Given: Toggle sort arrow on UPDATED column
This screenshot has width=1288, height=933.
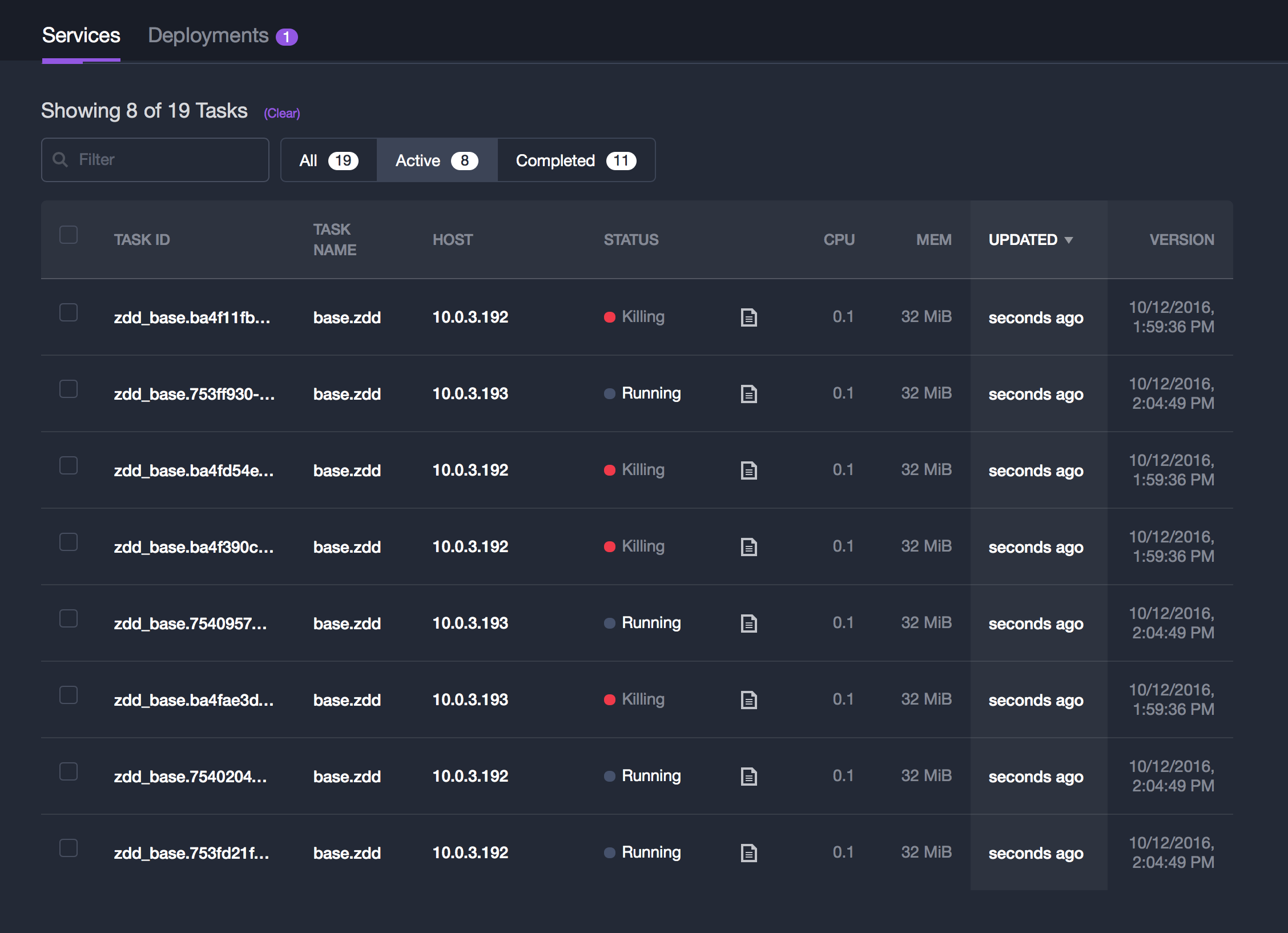Looking at the screenshot, I should [x=1068, y=240].
